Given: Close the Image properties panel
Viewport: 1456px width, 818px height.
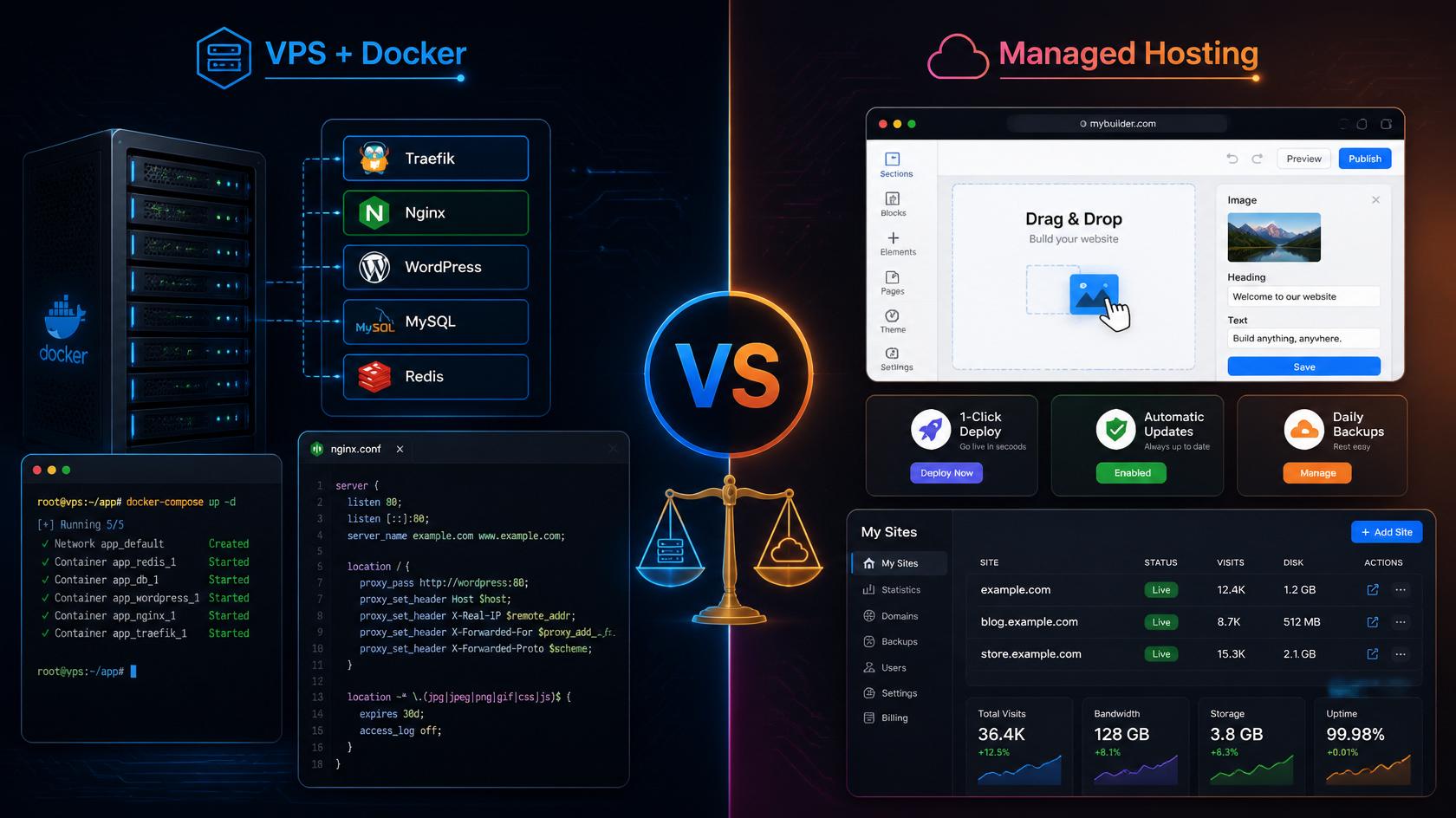Looking at the screenshot, I should click(x=1375, y=200).
